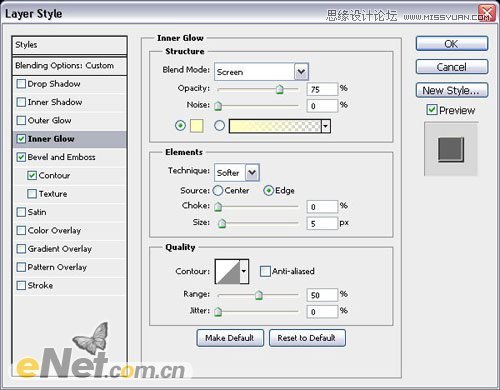This screenshot has height=390, width=500.
Task: Uncheck the Inner Glow checkbox
Action: coord(21,139)
